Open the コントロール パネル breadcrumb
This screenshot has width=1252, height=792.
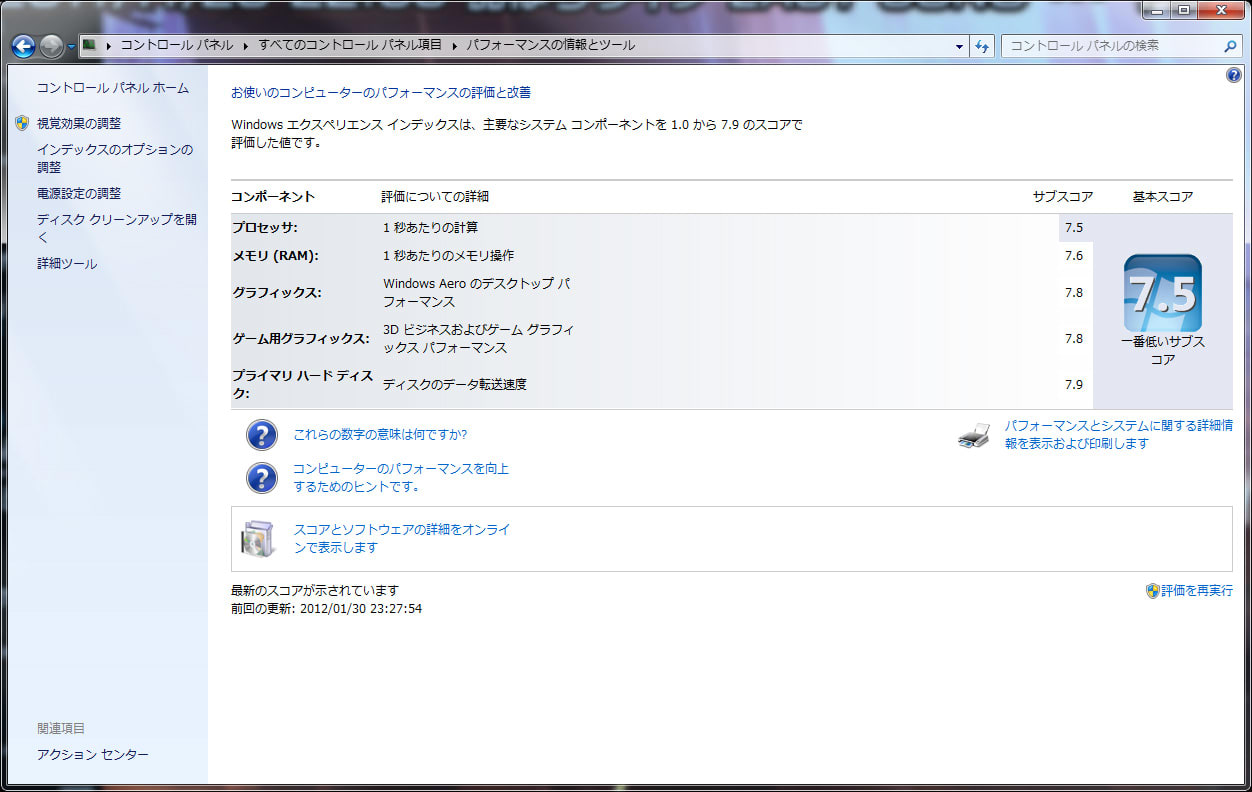tap(176, 45)
